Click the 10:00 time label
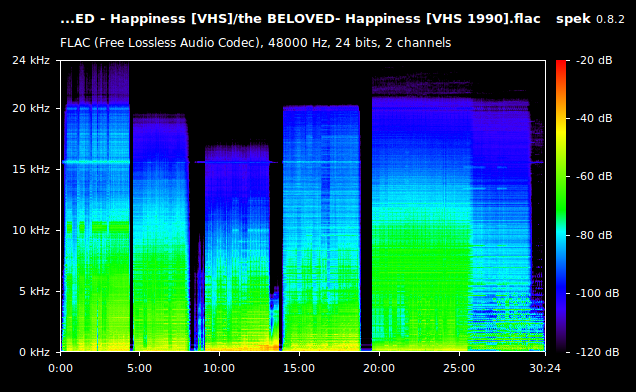Image resolution: width=636 pixels, height=392 pixels. [x=219, y=368]
